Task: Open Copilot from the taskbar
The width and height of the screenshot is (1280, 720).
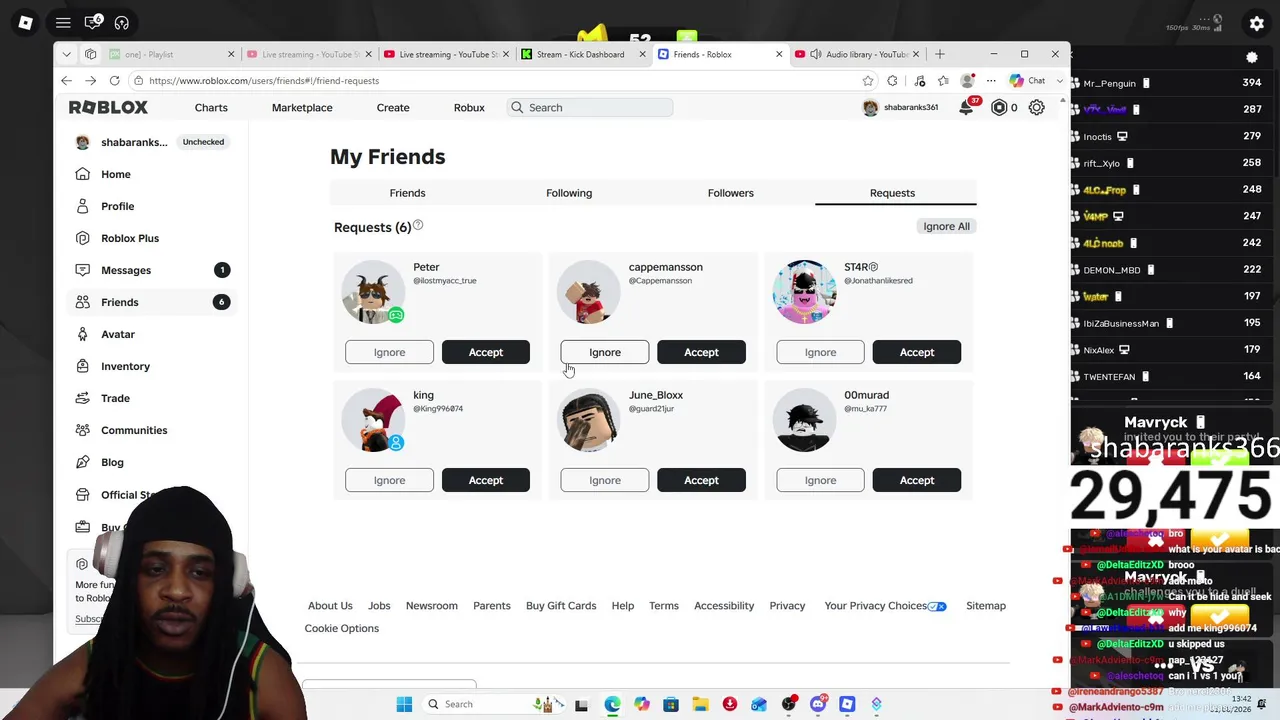Action: [x=641, y=705]
